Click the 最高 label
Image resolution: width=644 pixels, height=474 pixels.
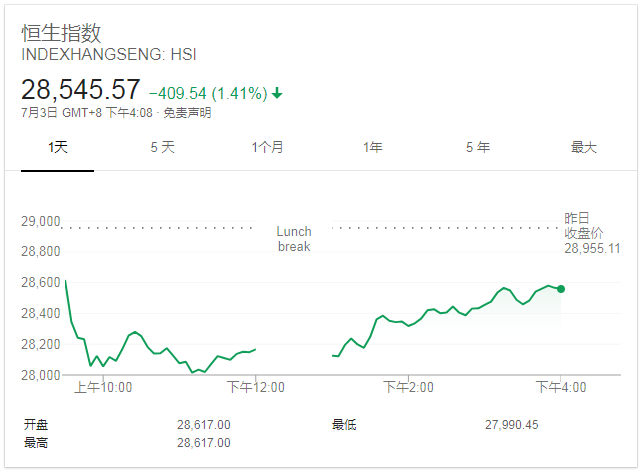tap(36, 443)
